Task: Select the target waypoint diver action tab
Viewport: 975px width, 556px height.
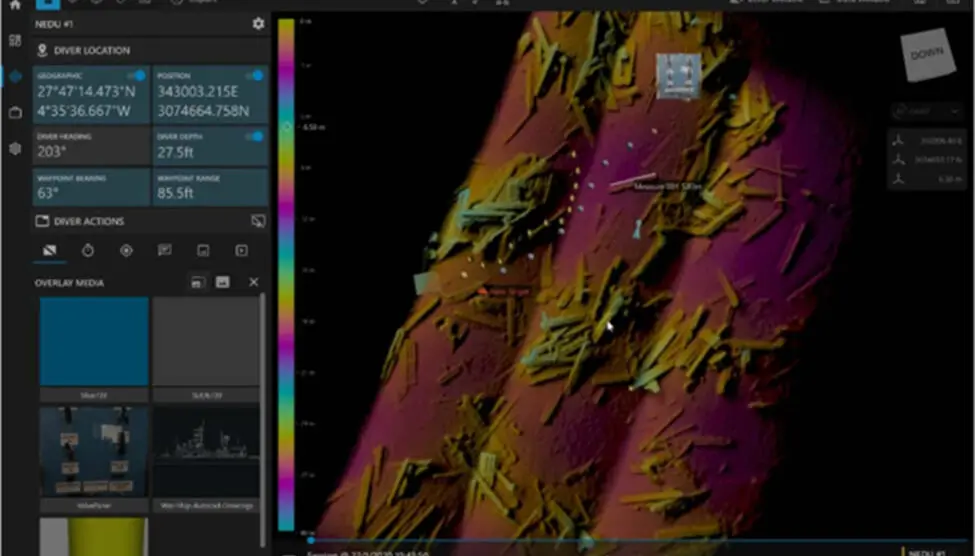Action: coord(126,251)
